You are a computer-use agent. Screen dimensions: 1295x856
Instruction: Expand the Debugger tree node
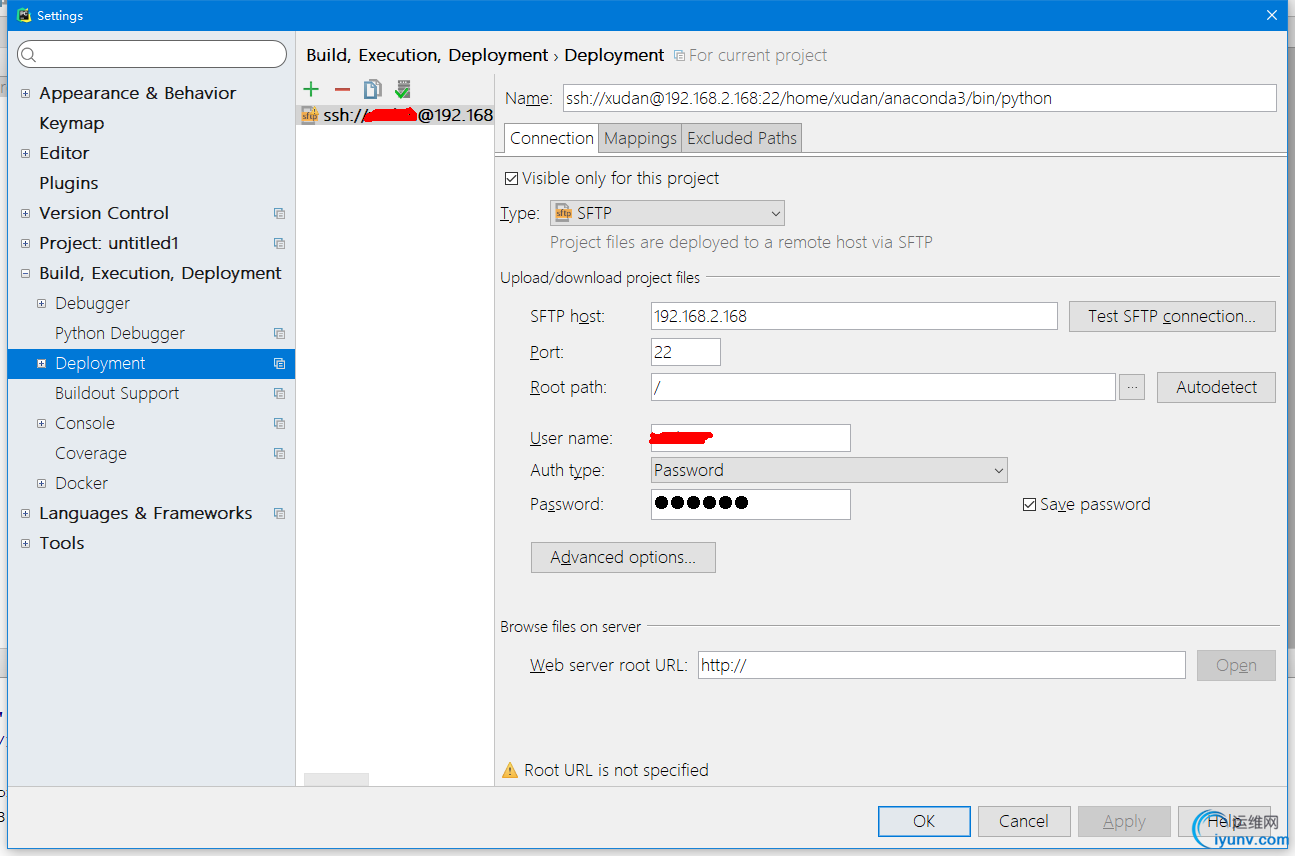(41, 303)
